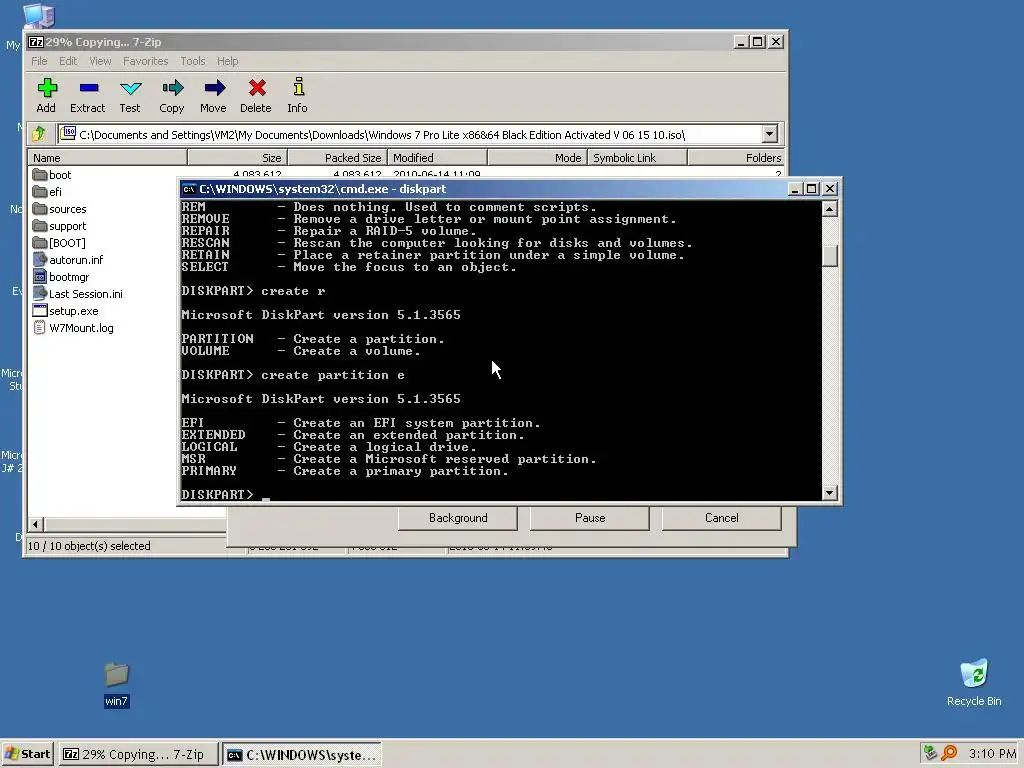Switch to 7-Zip taskbar button

pyautogui.click(x=138, y=754)
